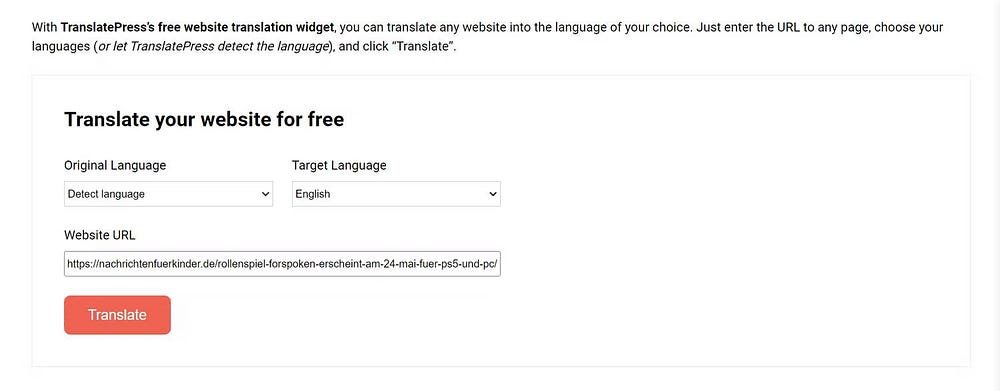Click the chevron arrow beside English

pyautogui.click(x=493, y=195)
